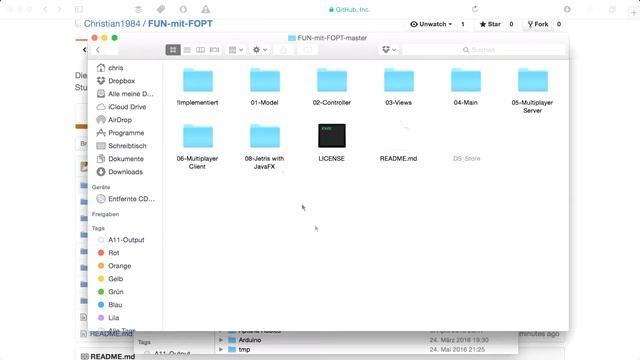The height and width of the screenshot is (360, 640).
Task: Click the Share button in Finder toolbar
Action: tap(284, 50)
